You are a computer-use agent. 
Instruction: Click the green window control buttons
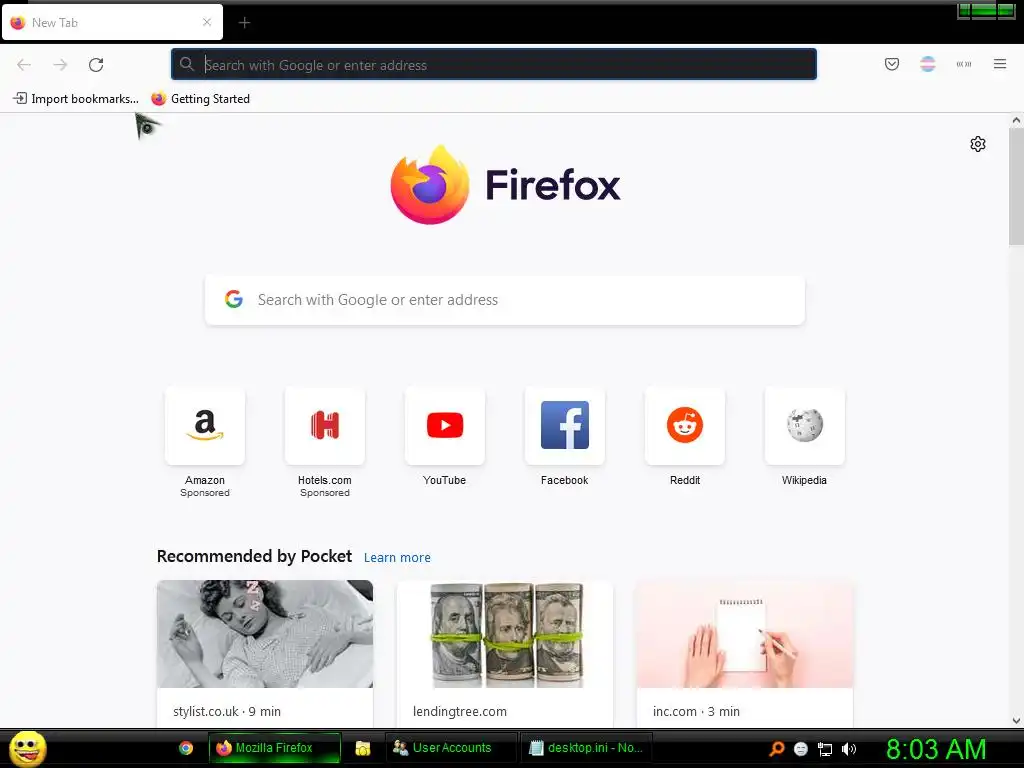tap(985, 10)
